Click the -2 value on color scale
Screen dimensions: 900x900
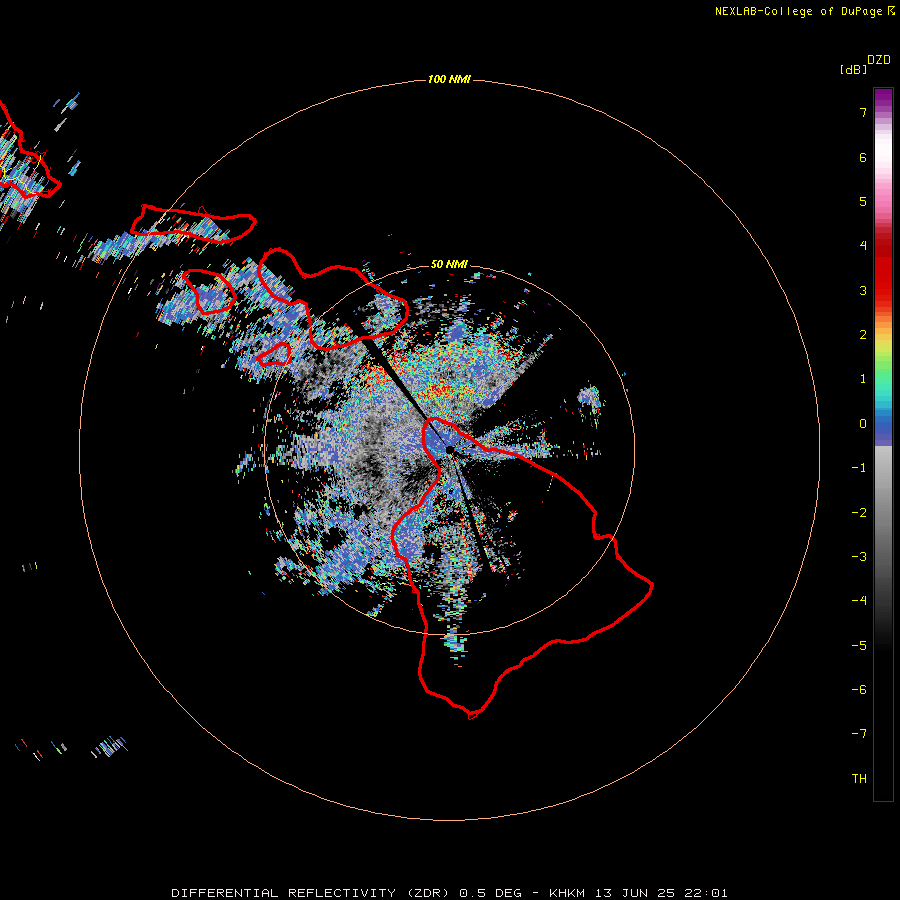click(859, 513)
